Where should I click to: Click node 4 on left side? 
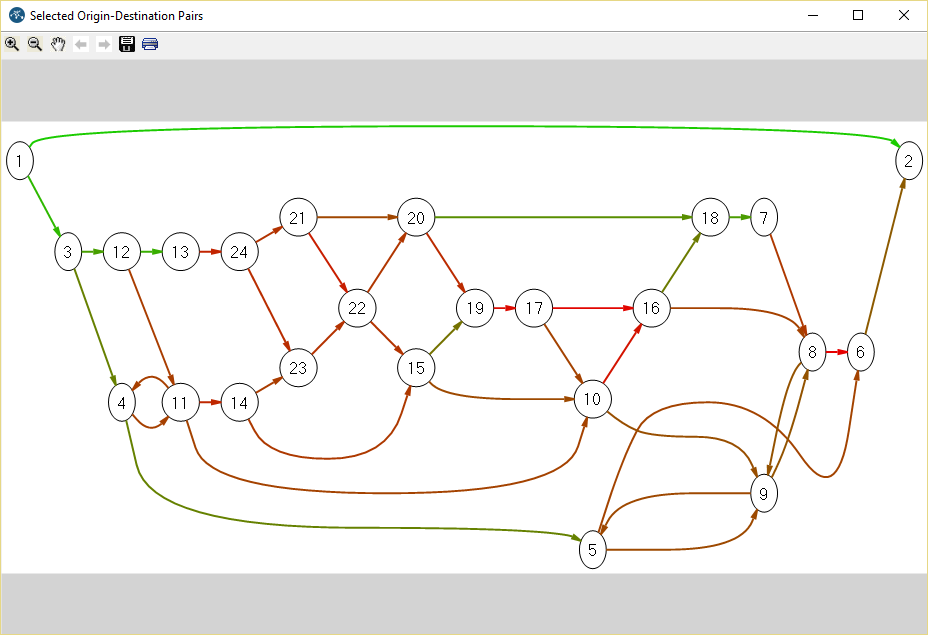coord(121,403)
